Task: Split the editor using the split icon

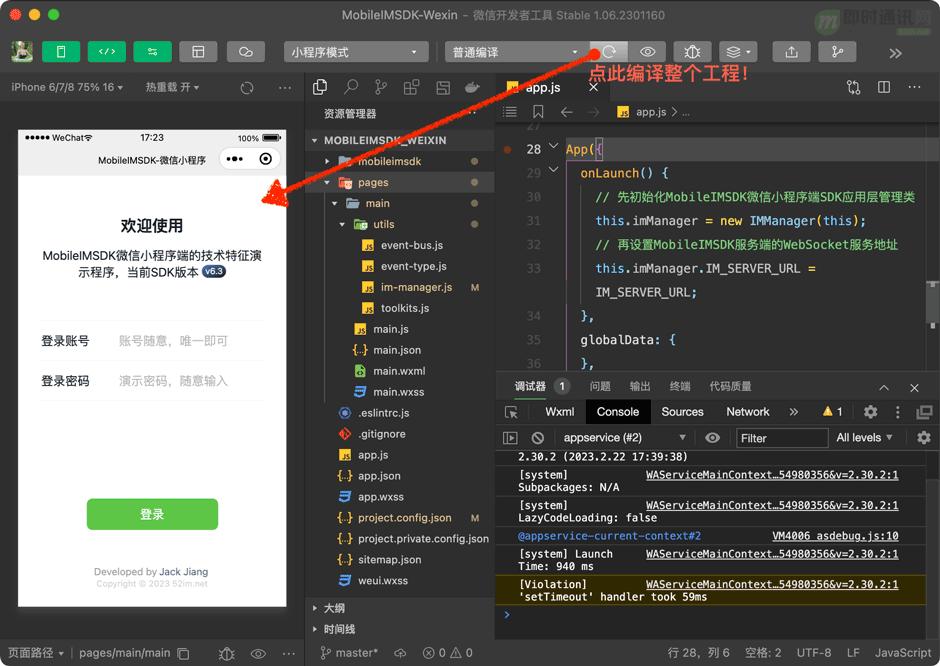Action: click(884, 87)
